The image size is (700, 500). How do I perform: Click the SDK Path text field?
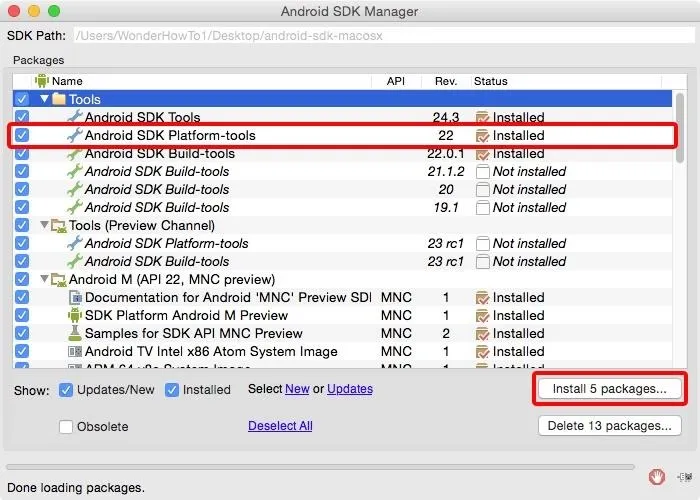[x=384, y=36]
